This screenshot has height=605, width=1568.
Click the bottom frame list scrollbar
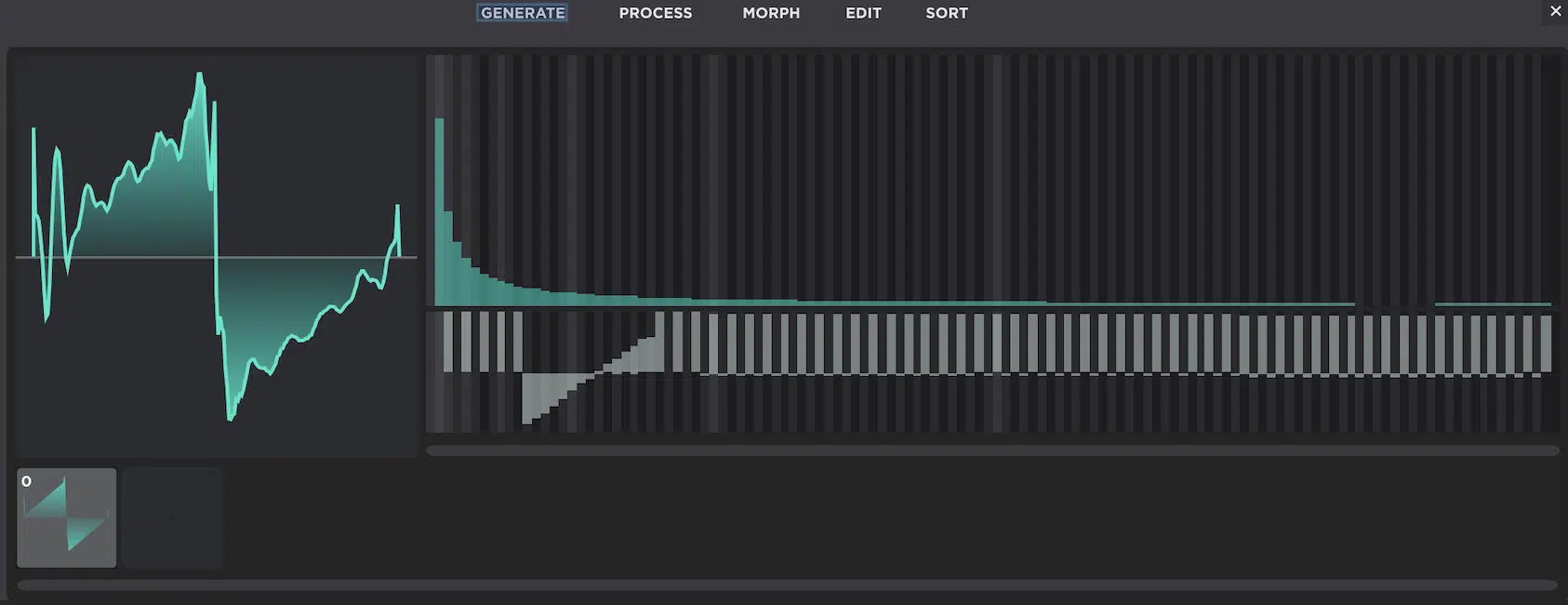[786, 585]
